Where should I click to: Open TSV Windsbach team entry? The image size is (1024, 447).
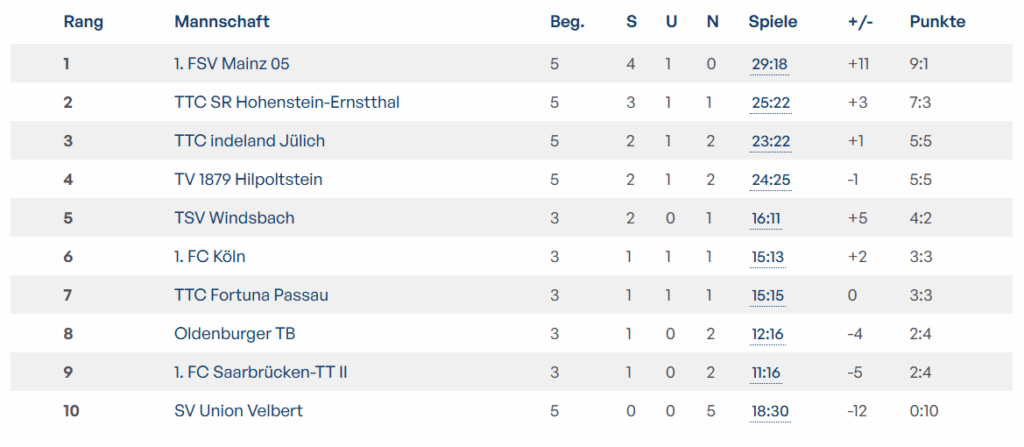coord(234,218)
